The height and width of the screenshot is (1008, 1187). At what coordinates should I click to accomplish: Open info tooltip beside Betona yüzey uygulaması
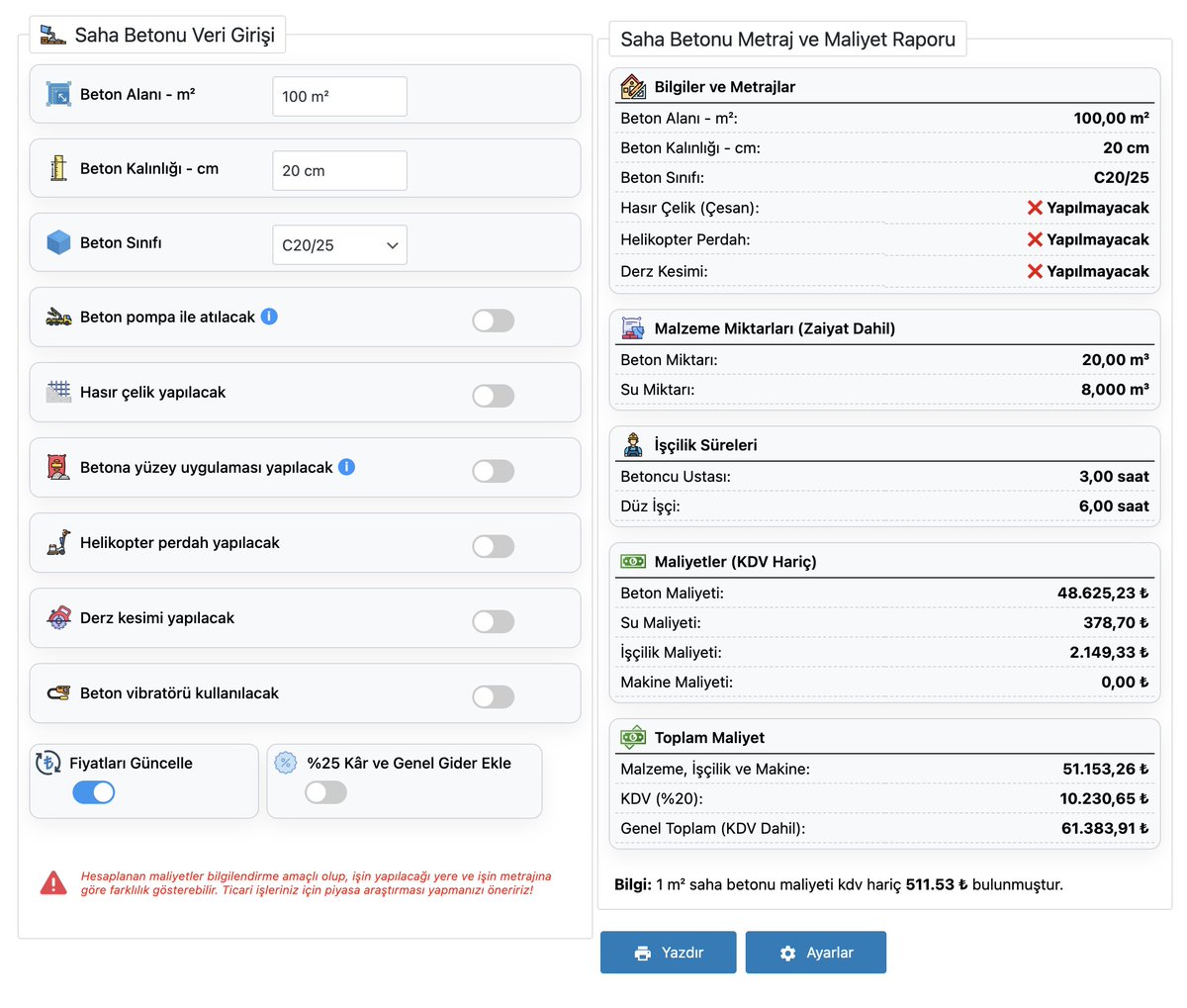[x=346, y=467]
